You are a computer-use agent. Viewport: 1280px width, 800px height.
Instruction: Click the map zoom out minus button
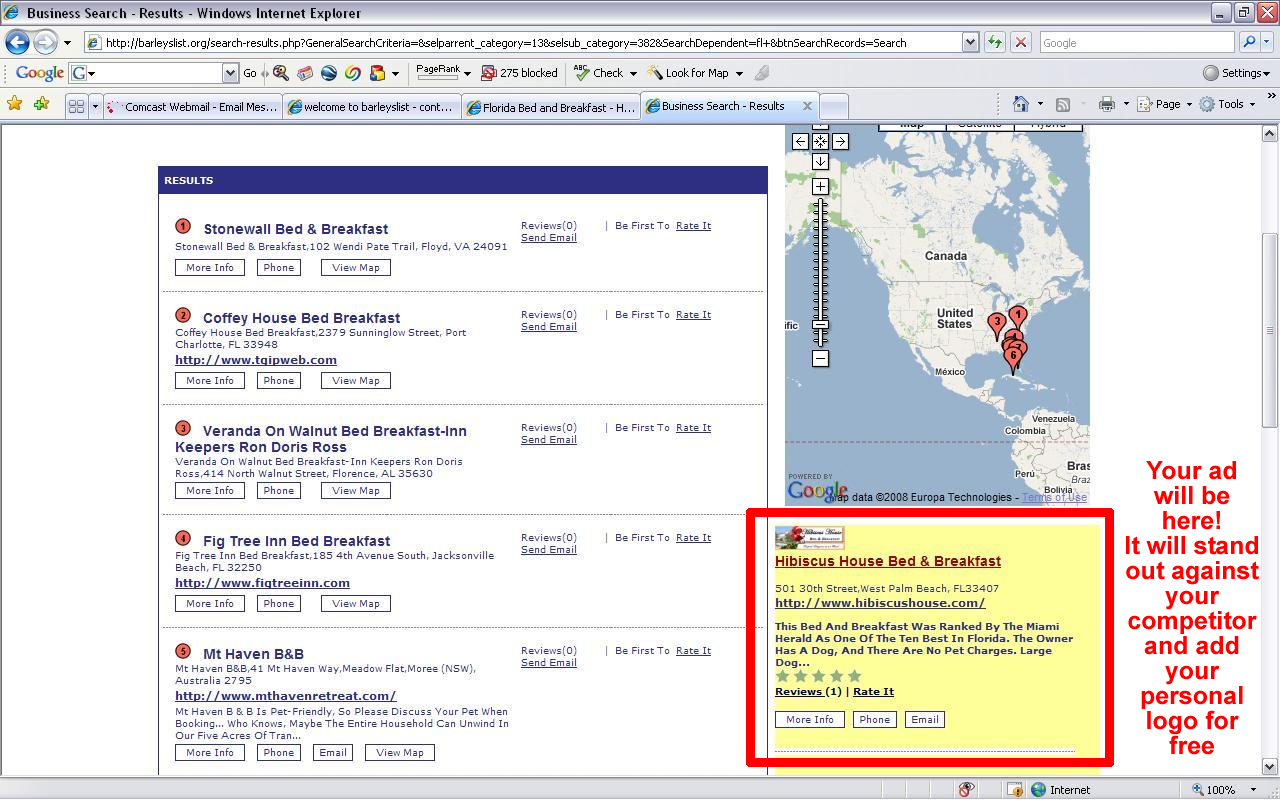tap(820, 358)
